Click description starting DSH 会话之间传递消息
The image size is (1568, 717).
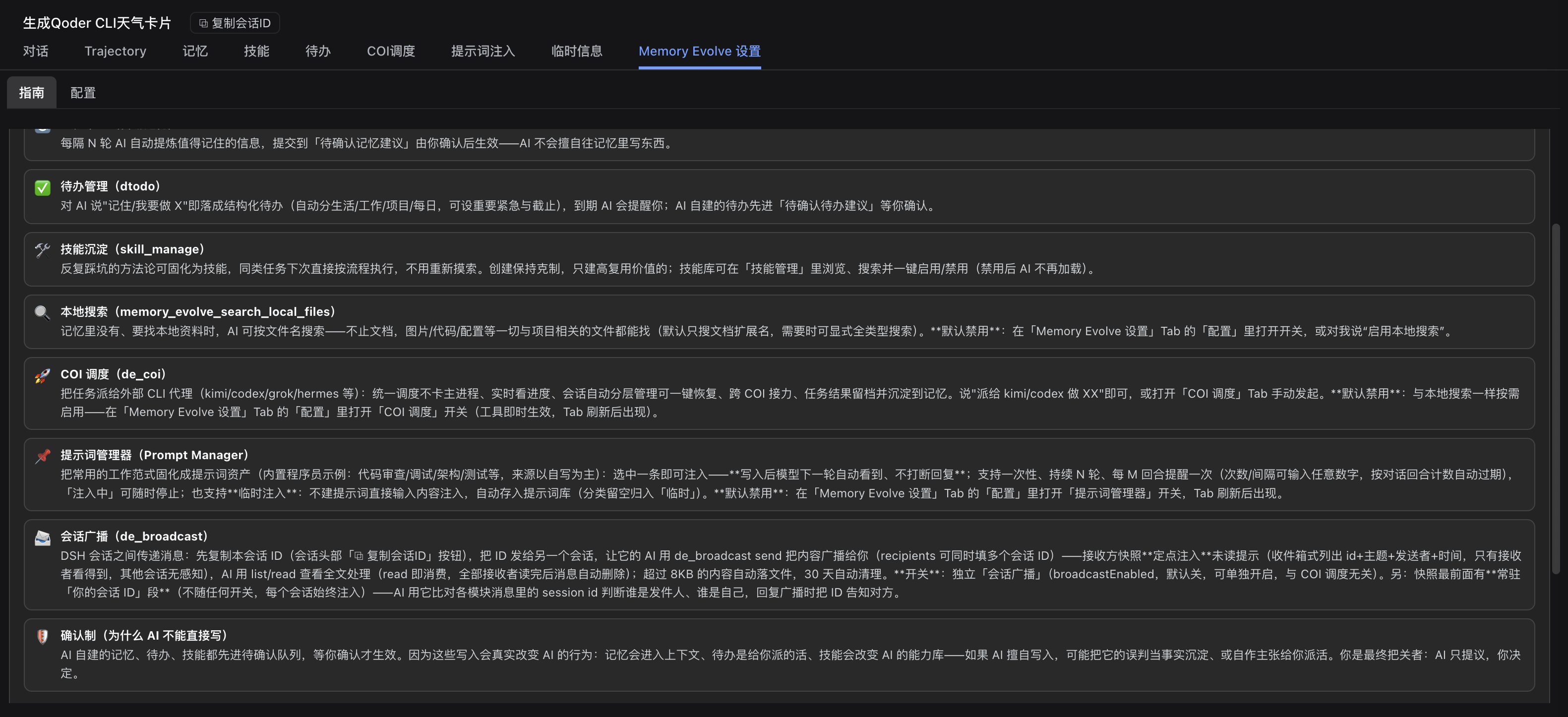[x=791, y=574]
